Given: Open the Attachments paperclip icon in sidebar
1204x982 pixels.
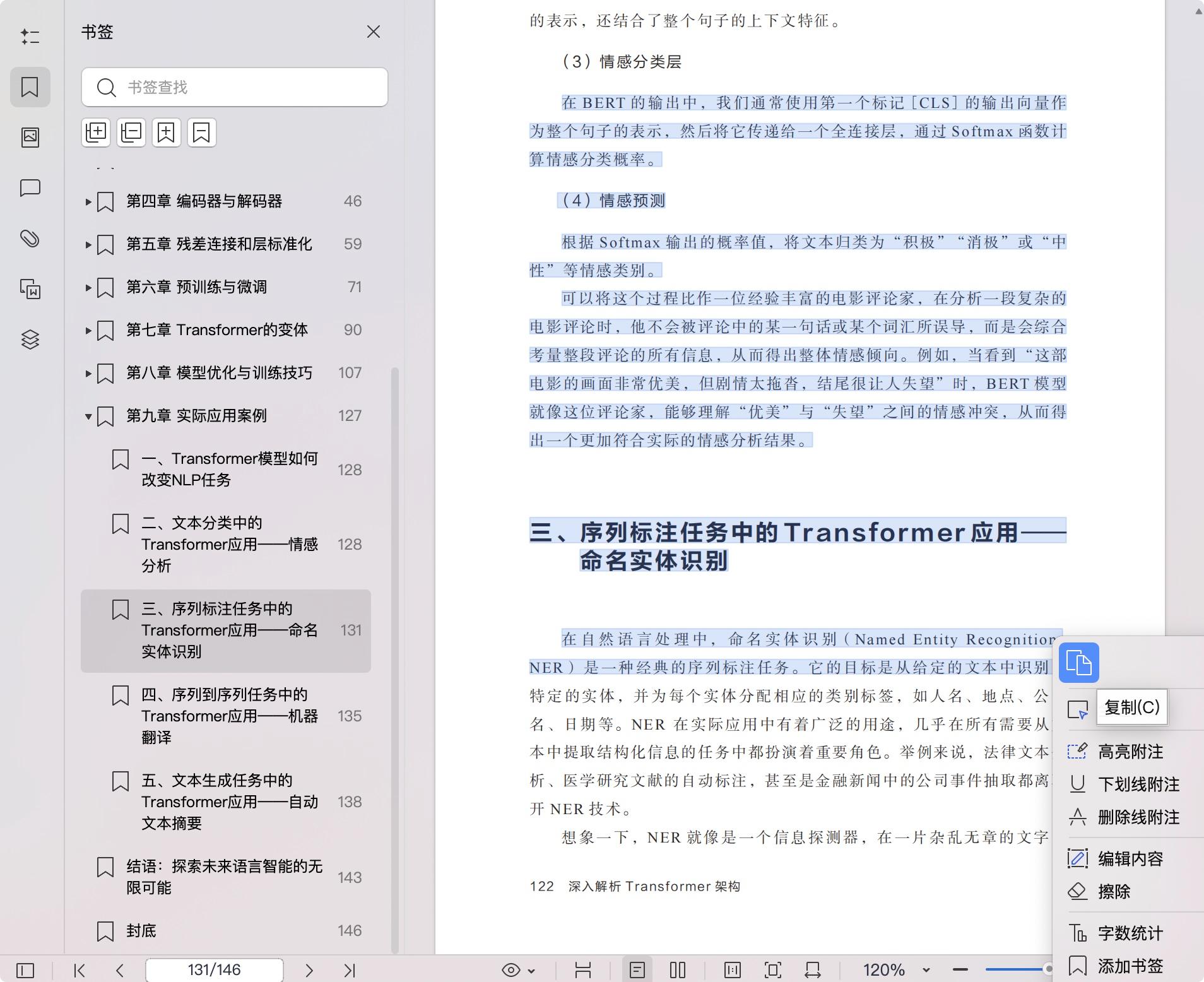Looking at the screenshot, I should coord(30,239).
